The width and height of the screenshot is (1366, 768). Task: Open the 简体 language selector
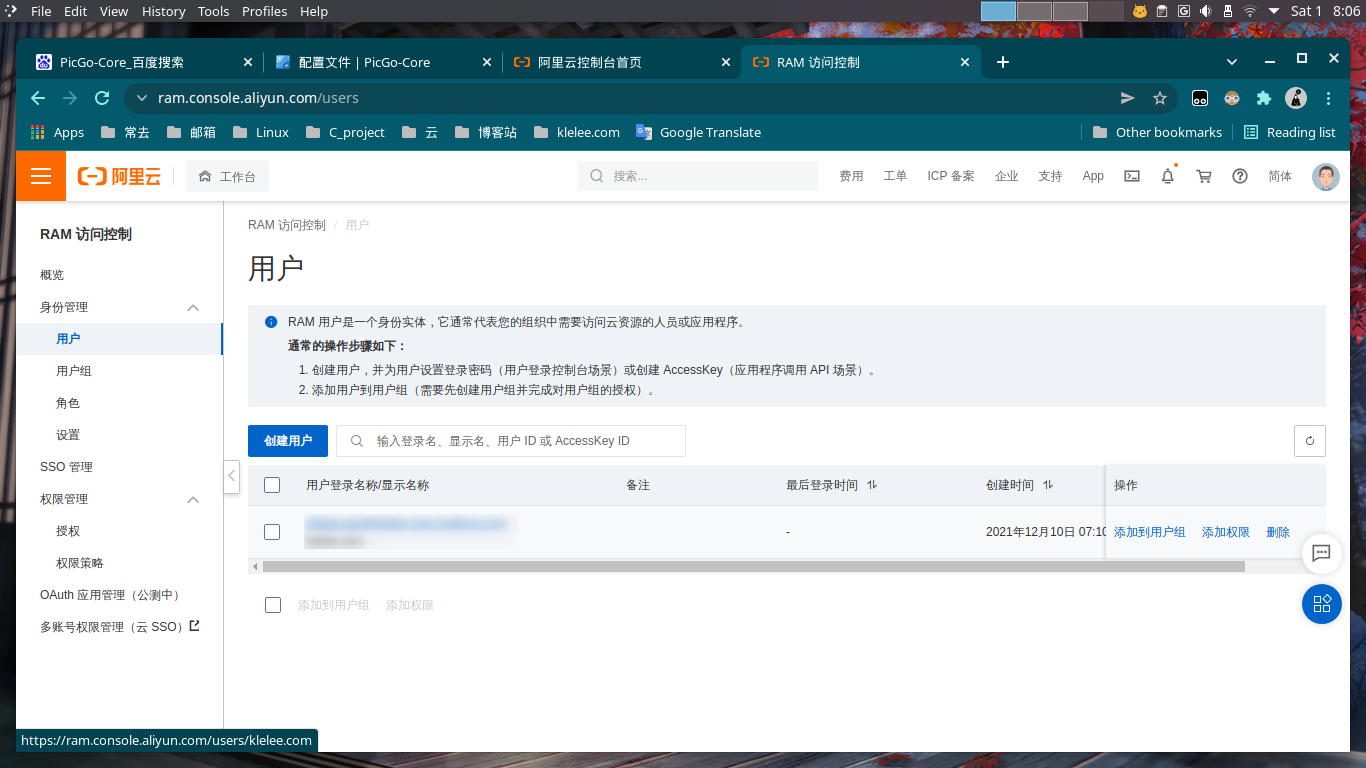click(1280, 176)
